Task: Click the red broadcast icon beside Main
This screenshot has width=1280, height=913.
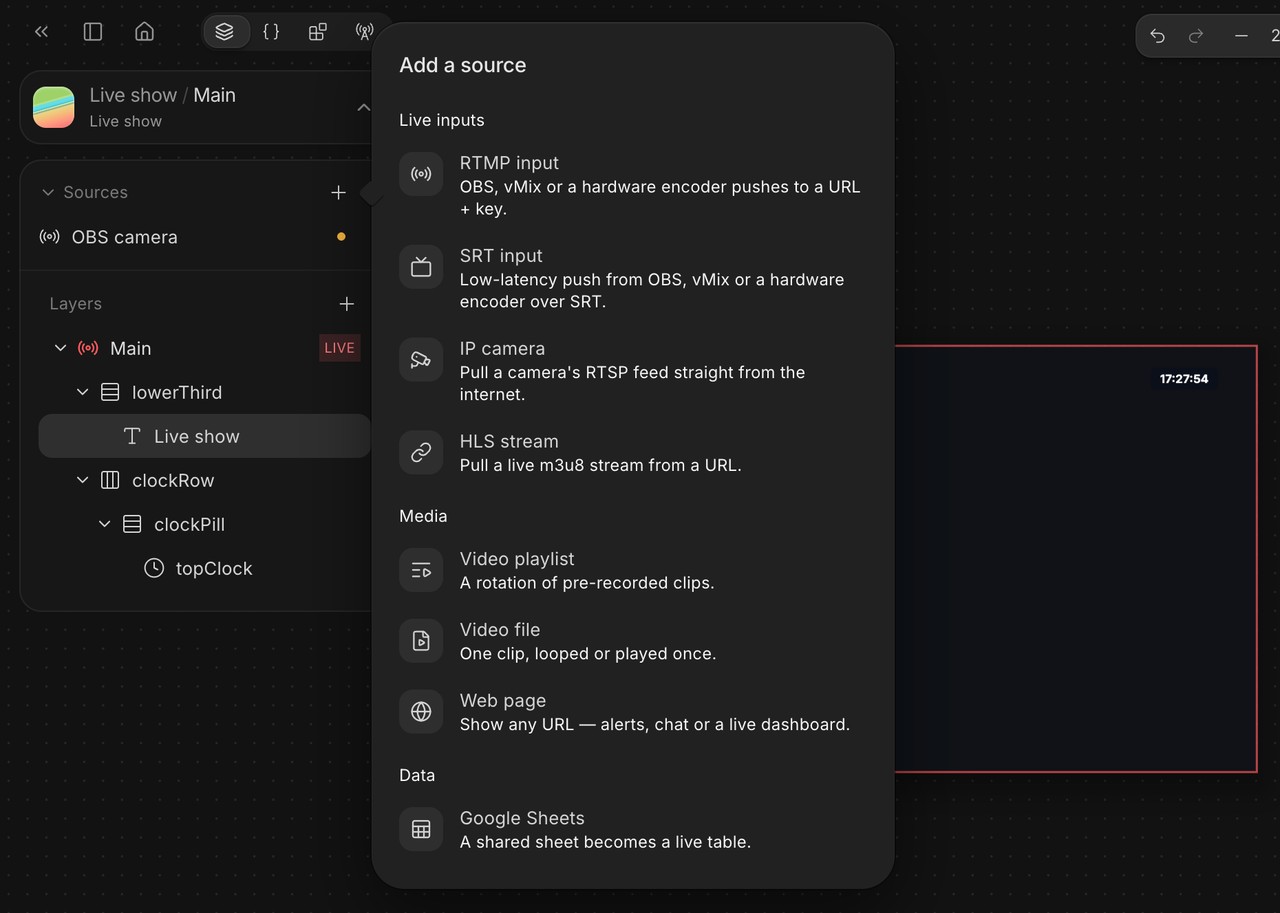Action: (x=88, y=348)
